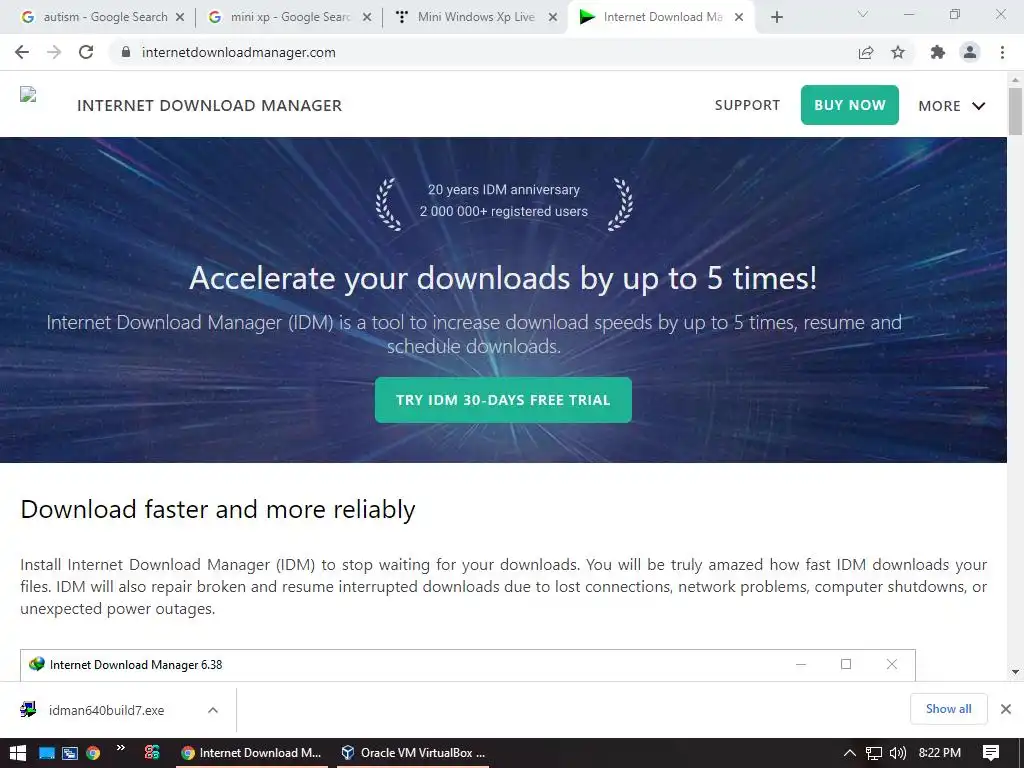Click the padlock site info icon
This screenshot has height=768, width=1024.
click(x=126, y=52)
